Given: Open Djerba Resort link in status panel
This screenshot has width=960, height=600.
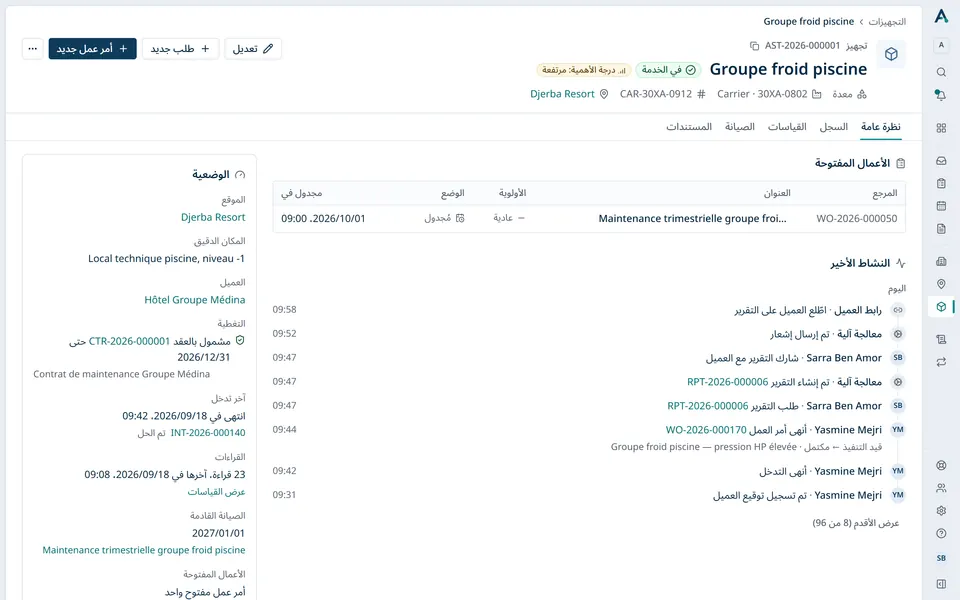Looking at the screenshot, I should click(x=213, y=217).
